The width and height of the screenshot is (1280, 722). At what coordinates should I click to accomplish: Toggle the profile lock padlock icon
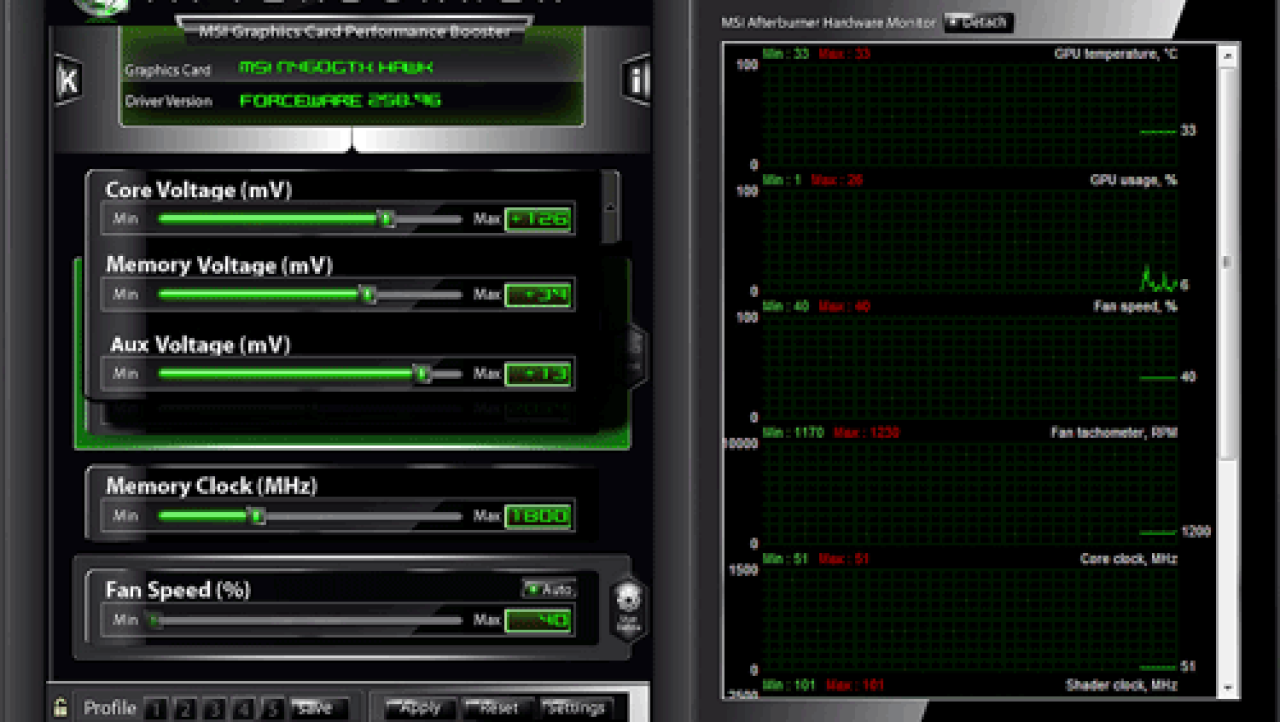click(61, 706)
